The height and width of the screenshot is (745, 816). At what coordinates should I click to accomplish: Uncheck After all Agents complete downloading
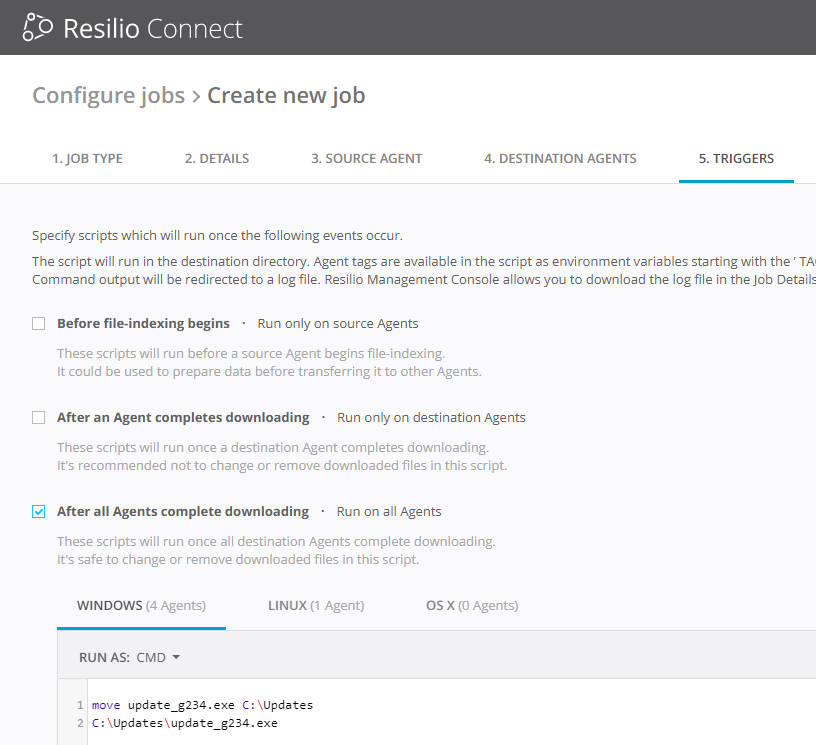pyautogui.click(x=39, y=512)
